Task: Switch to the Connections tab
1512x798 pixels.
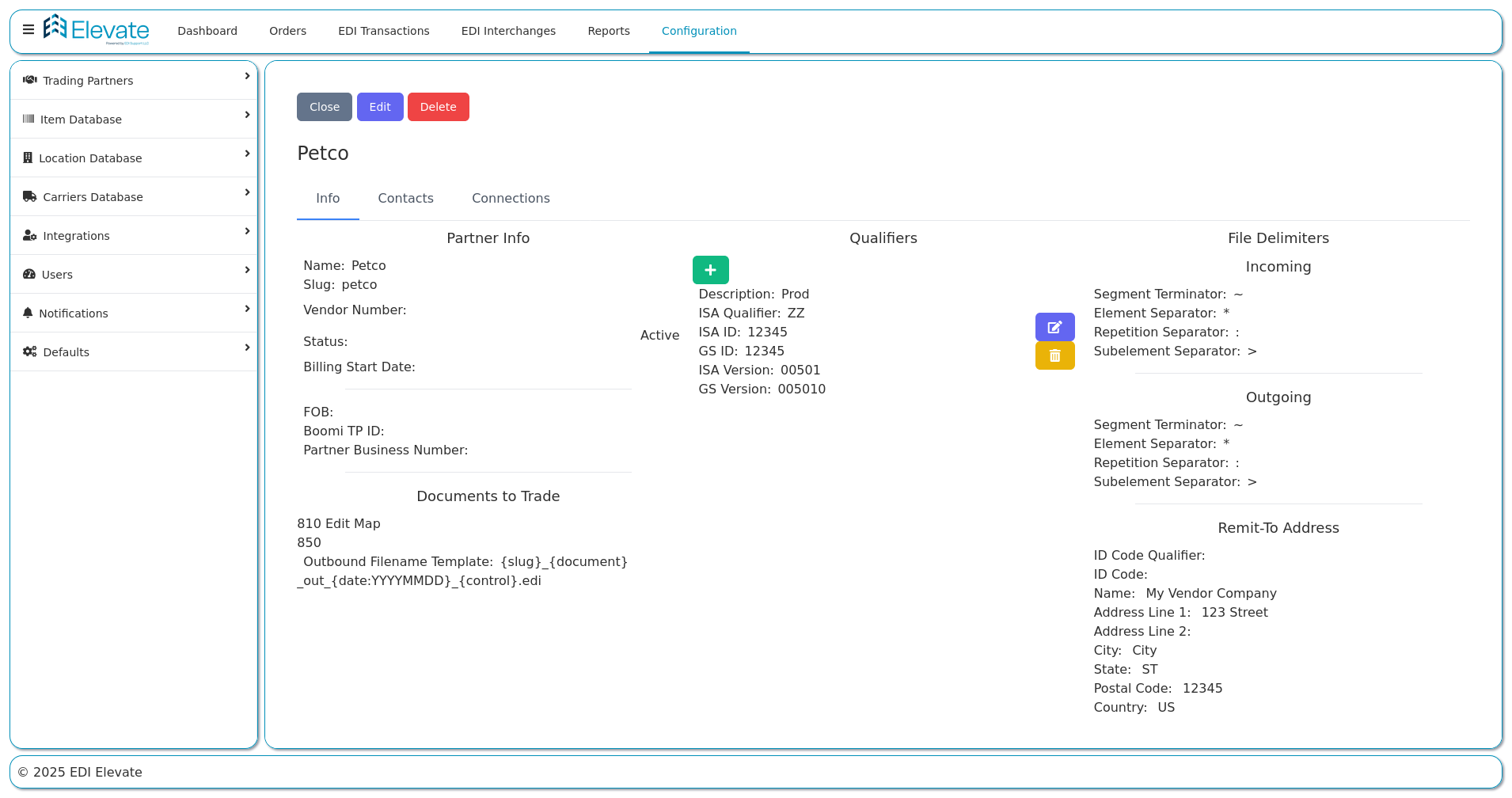Action: (511, 199)
